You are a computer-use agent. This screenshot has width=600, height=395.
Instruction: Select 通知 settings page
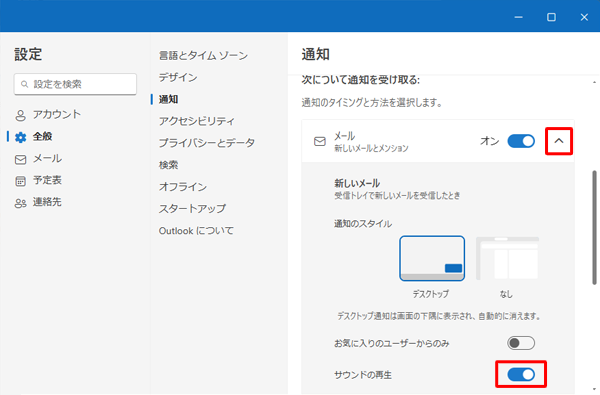point(168,99)
